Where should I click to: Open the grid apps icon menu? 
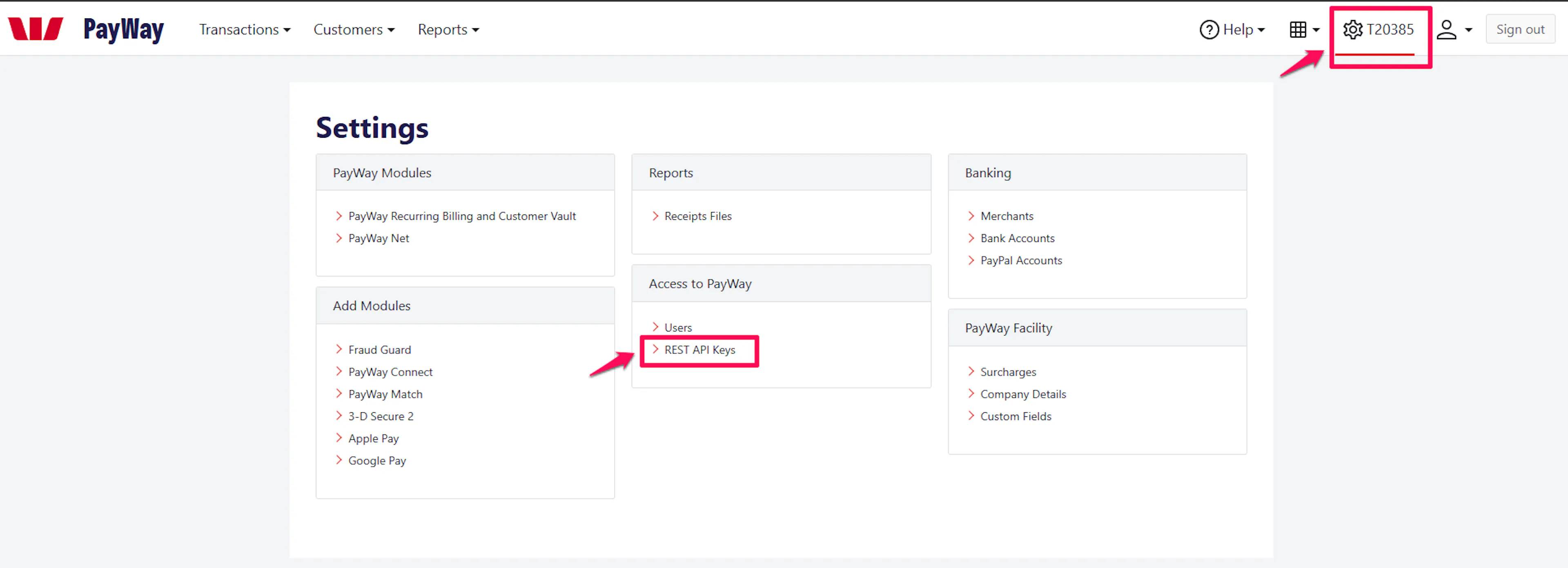point(1298,29)
